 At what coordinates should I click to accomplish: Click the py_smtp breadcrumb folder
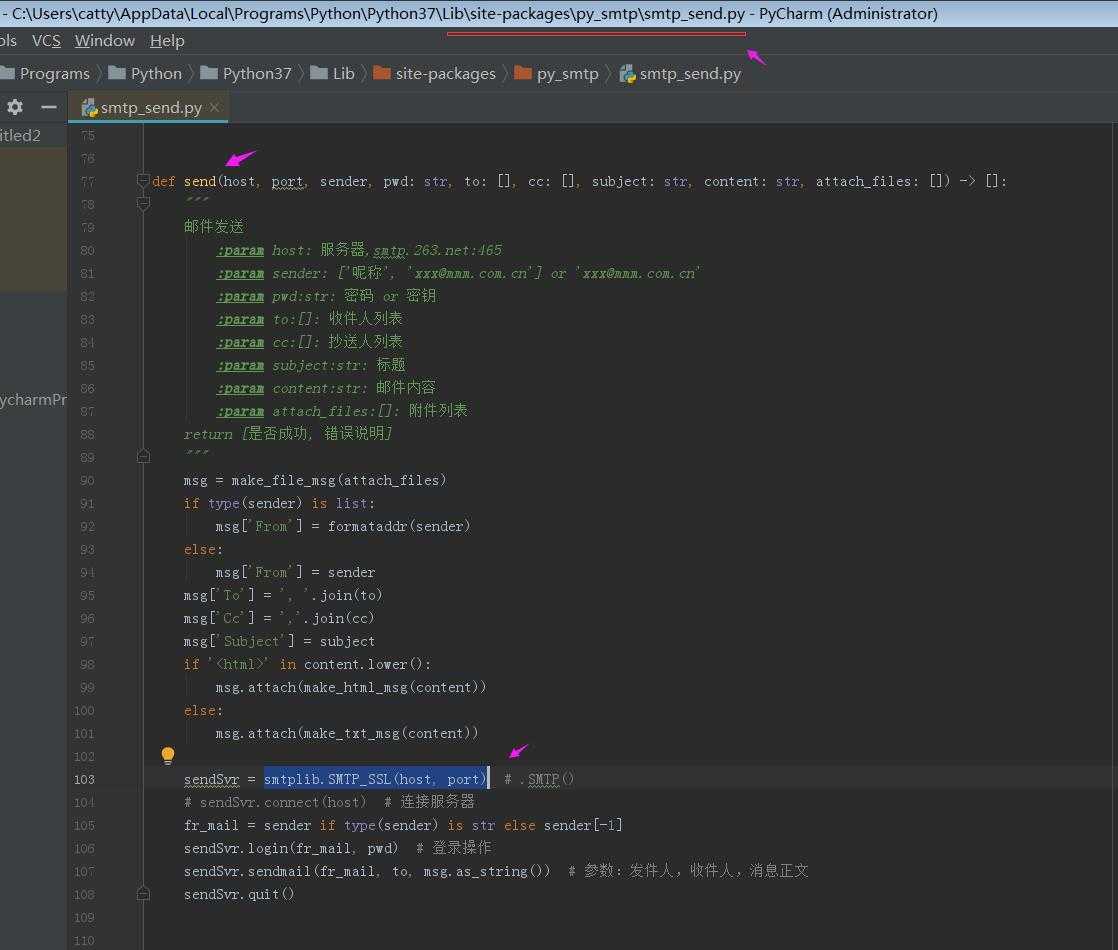557,73
